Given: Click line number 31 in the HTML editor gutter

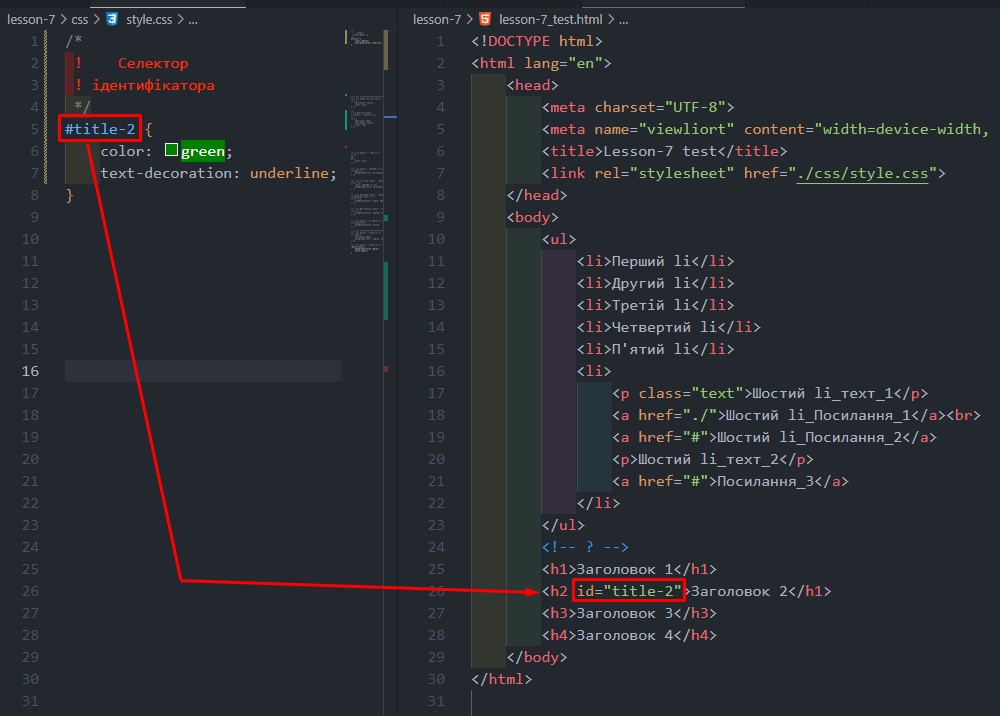Looking at the screenshot, I should (x=436, y=701).
